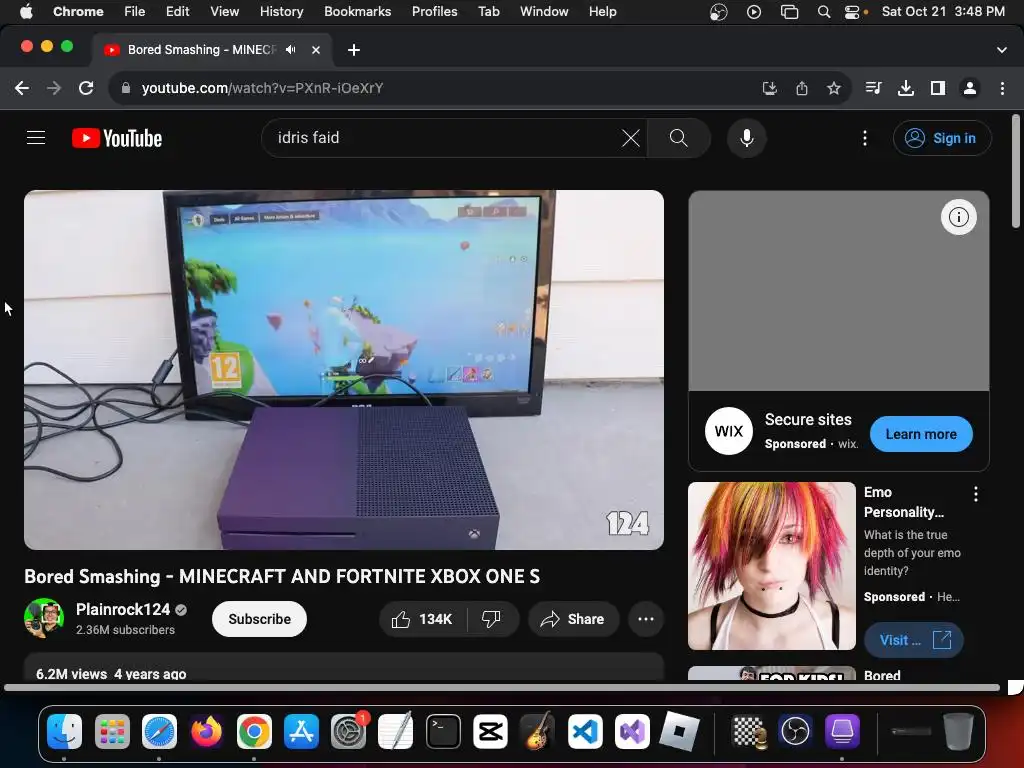Like the video with 134K likes

[423, 619]
